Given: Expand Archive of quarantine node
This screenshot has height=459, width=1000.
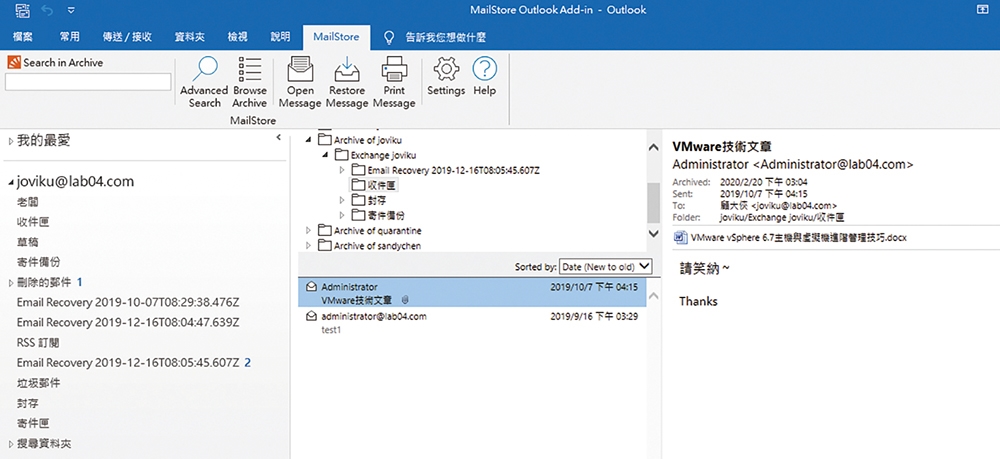Looking at the screenshot, I should 309,230.
